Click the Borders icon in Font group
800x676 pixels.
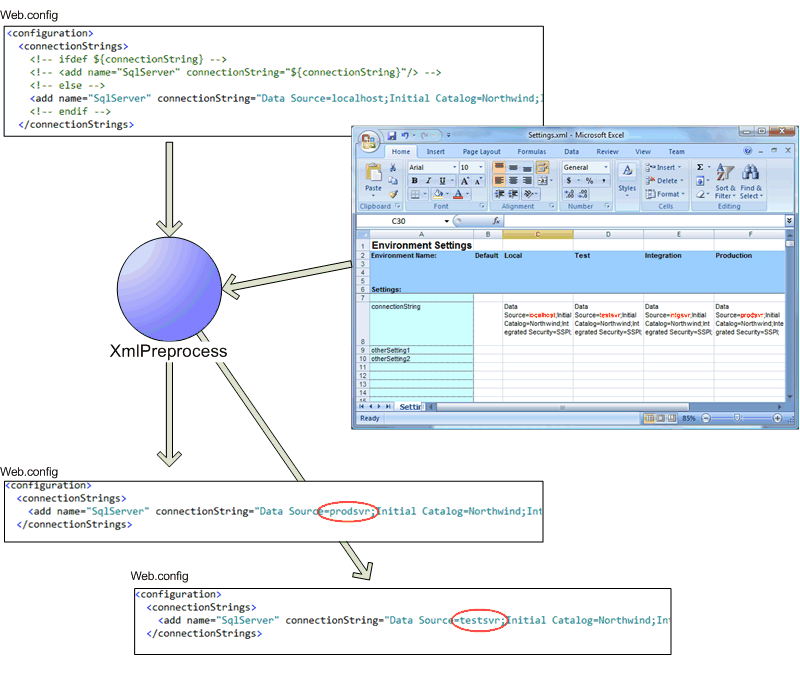point(415,194)
